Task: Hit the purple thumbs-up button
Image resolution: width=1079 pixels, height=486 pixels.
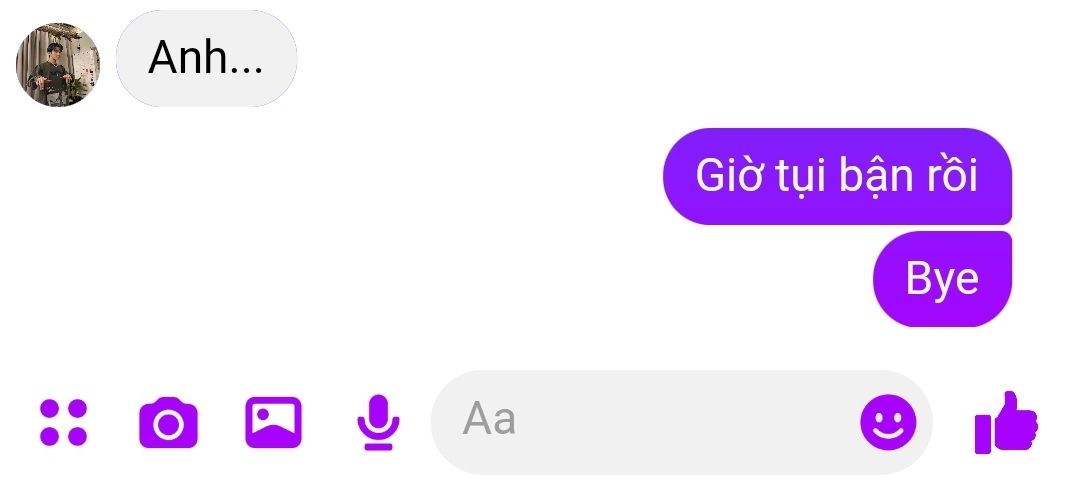Action: (x=1006, y=422)
